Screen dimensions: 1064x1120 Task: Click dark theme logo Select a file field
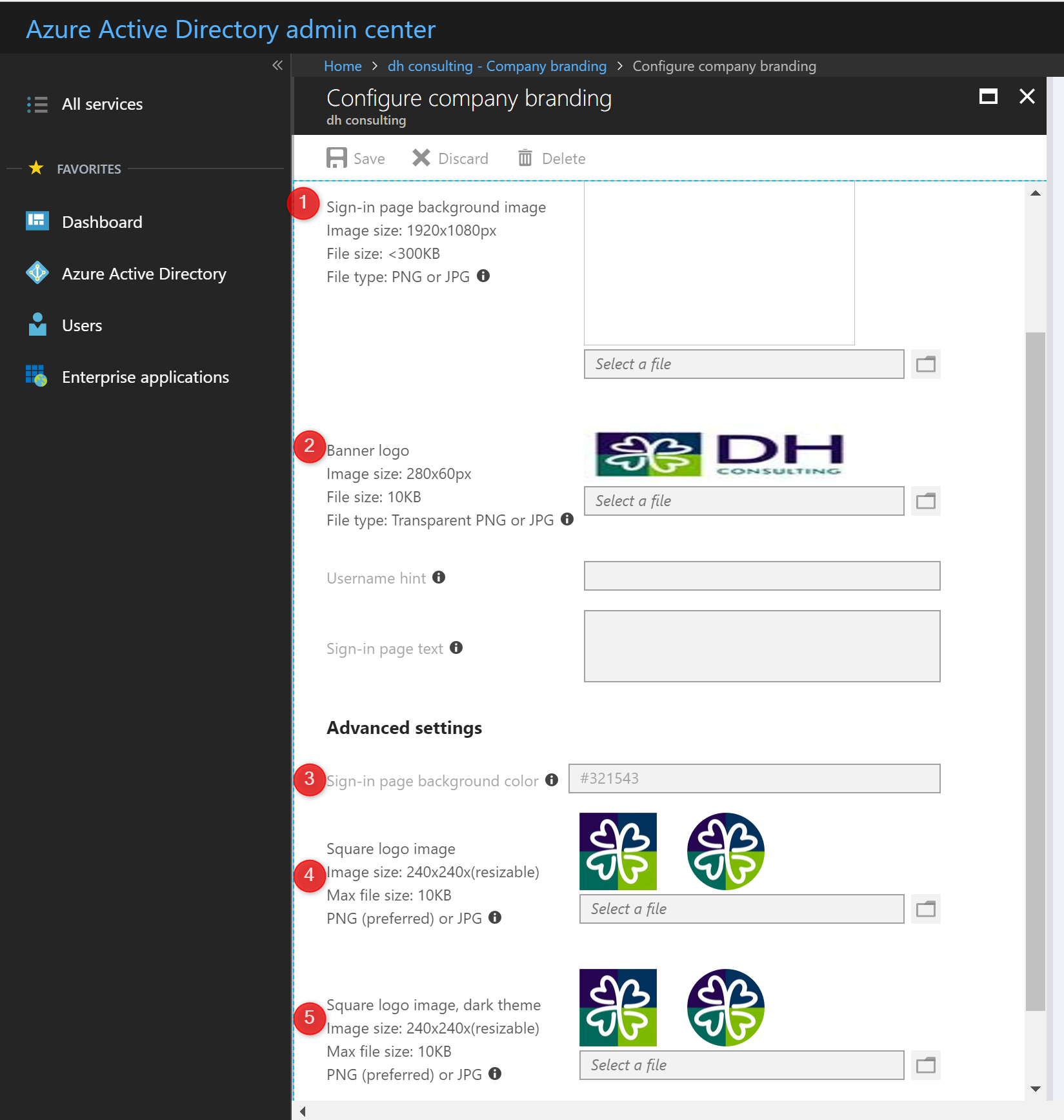point(742,1065)
